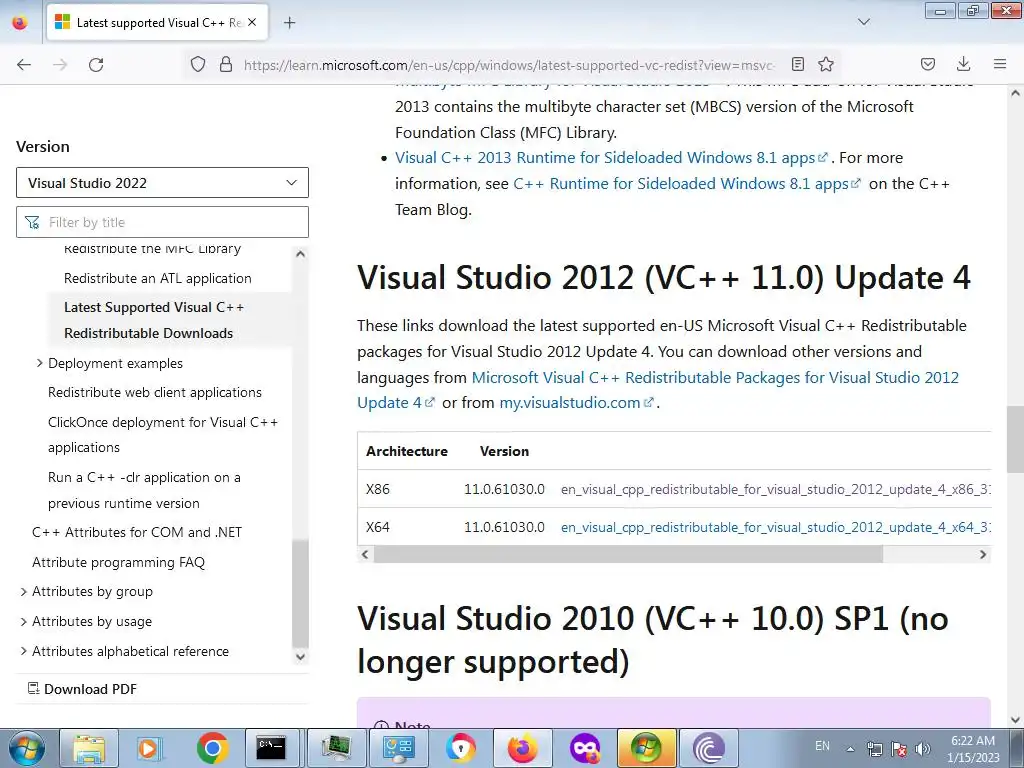Open the my.visualstudio.com link
The height and width of the screenshot is (768, 1024).
pyautogui.click(x=576, y=403)
